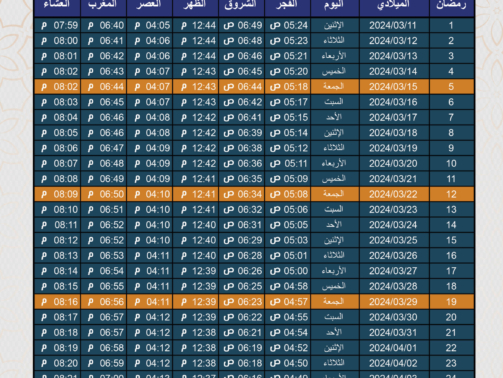Select the Fajr time 04:57
The height and width of the screenshot is (378, 503).
point(288,302)
